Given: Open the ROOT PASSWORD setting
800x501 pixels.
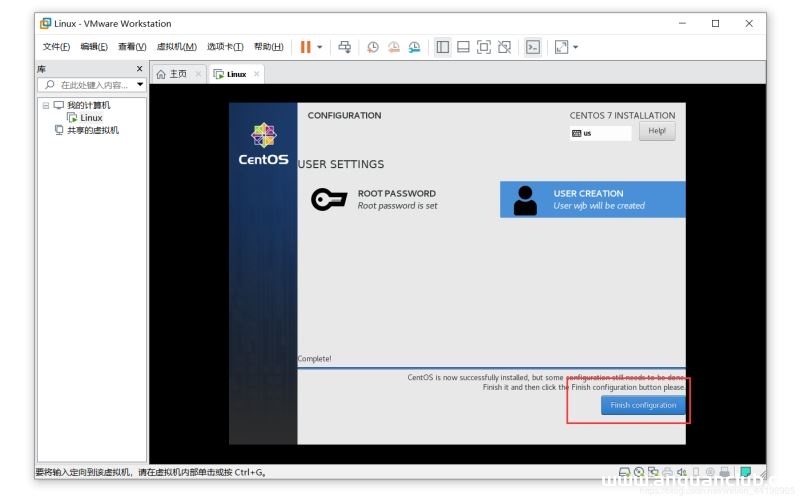Looking at the screenshot, I should click(395, 199).
